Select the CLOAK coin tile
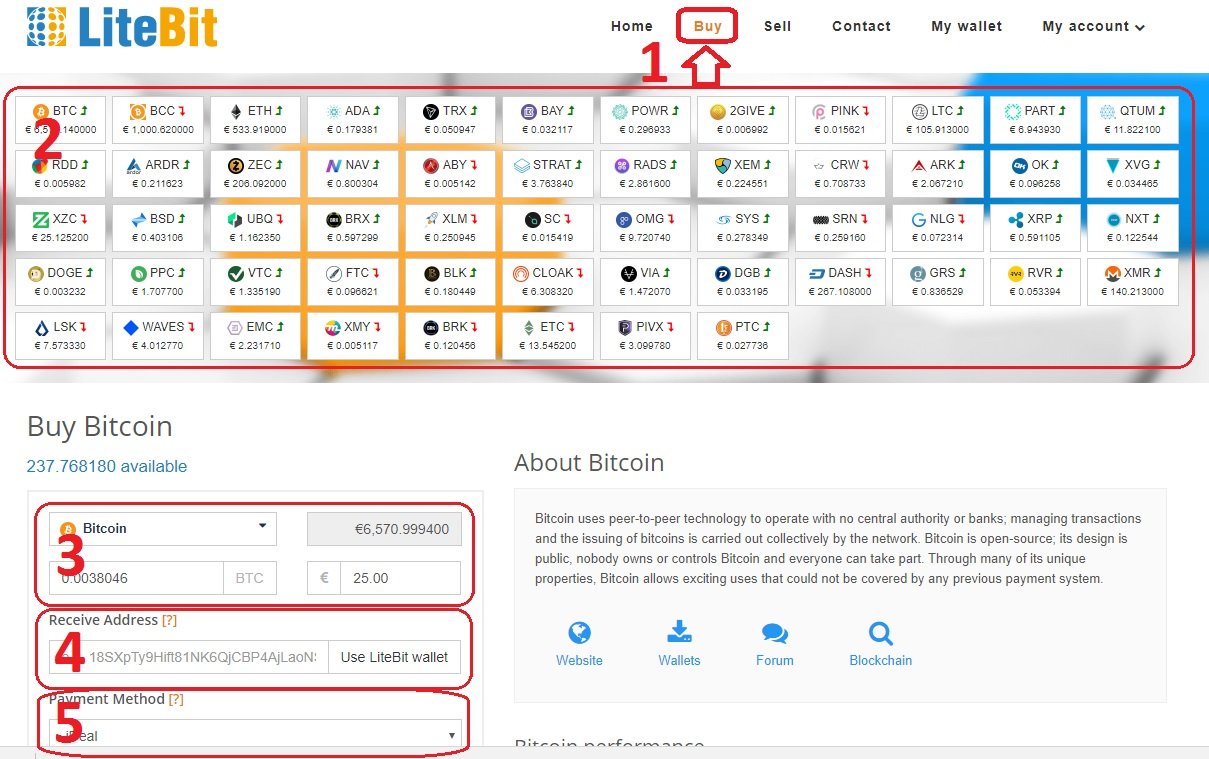 549,282
